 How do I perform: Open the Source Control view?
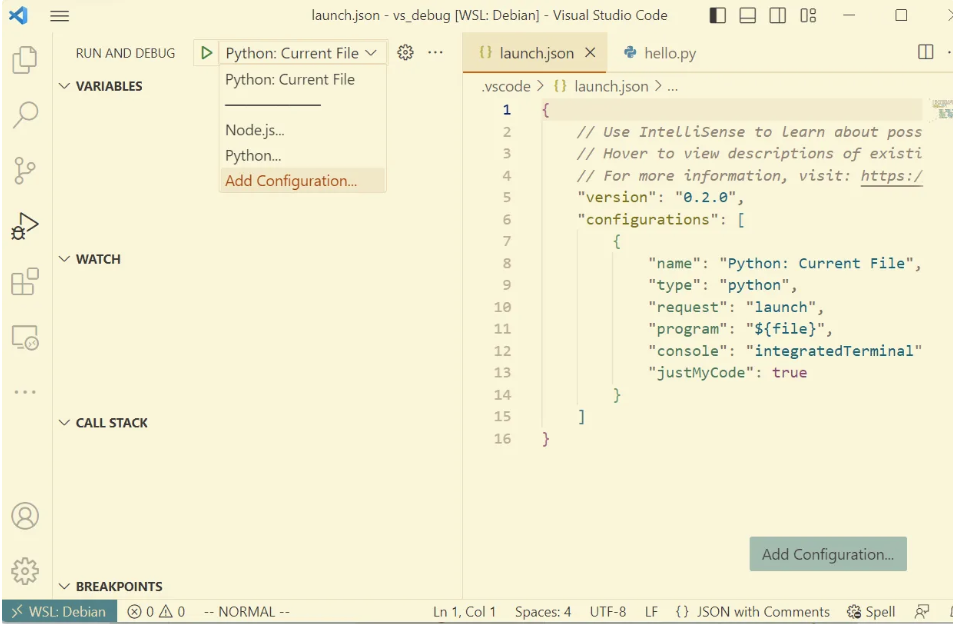[x=24, y=171]
